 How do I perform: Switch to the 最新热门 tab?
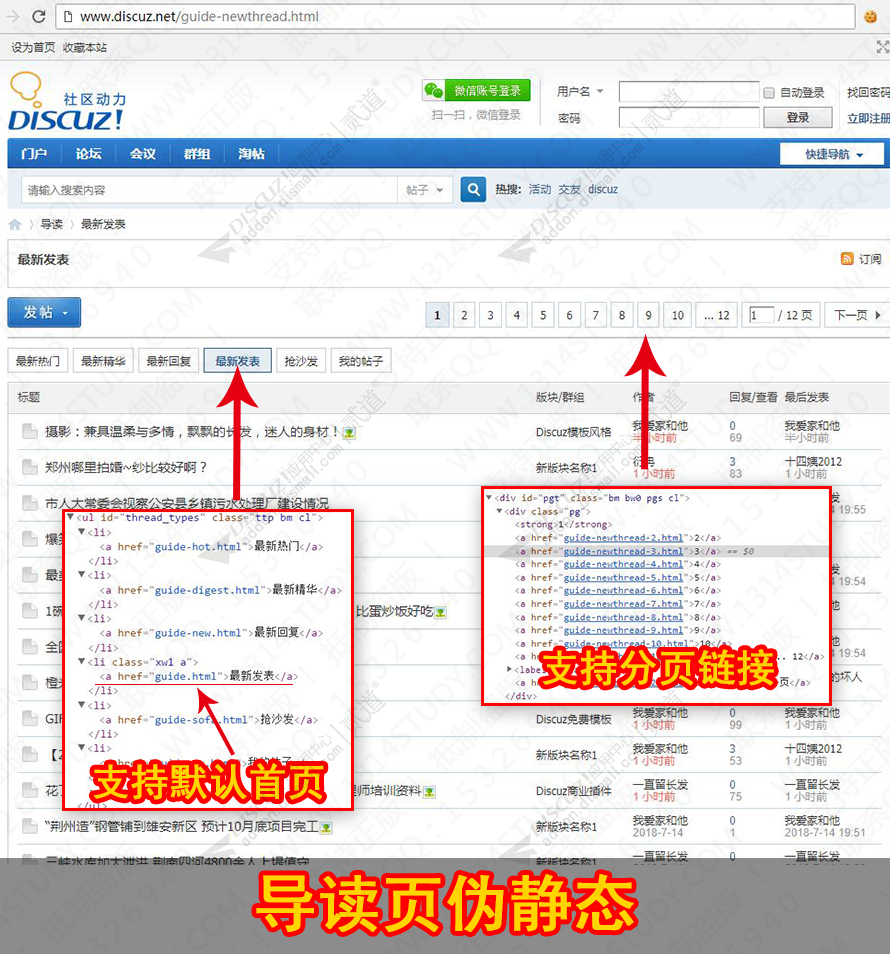click(x=38, y=360)
